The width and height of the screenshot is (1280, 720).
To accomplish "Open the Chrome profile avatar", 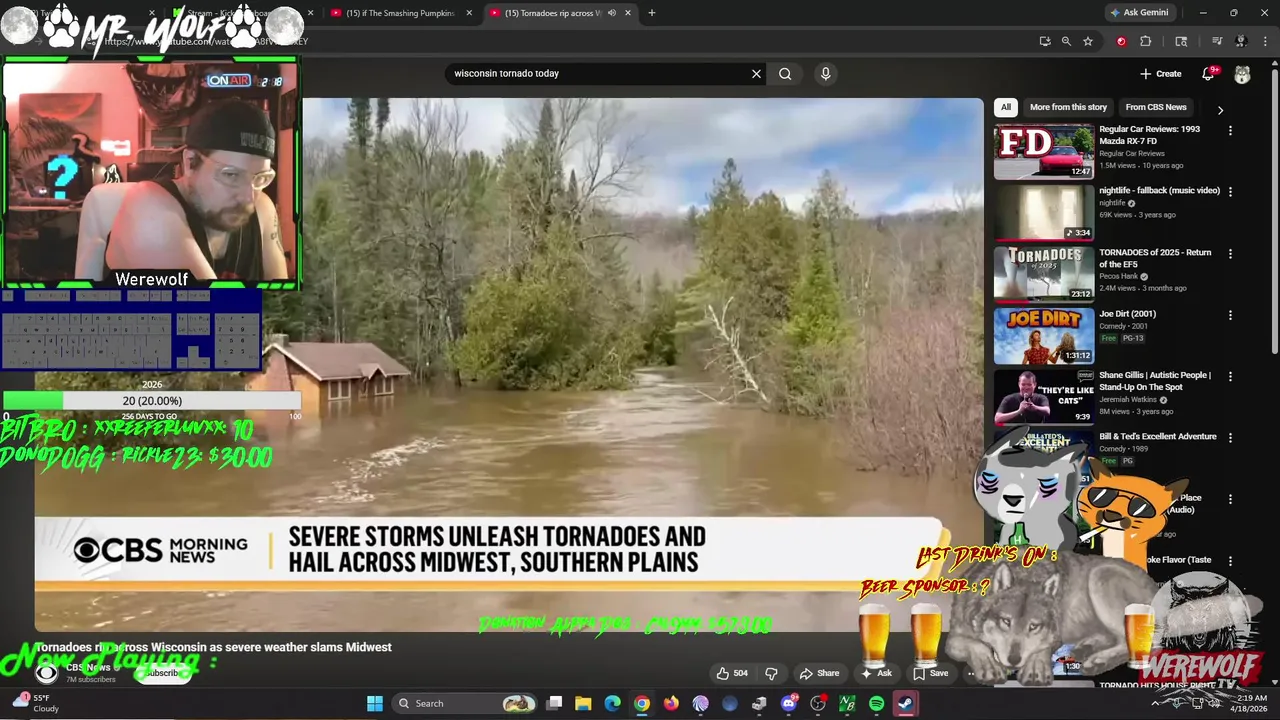I will tap(1241, 41).
